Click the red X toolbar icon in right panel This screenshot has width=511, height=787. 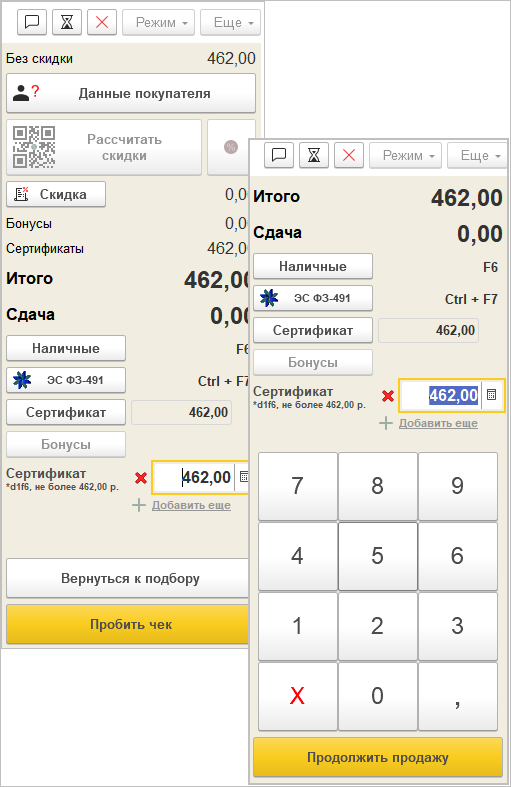click(x=349, y=155)
